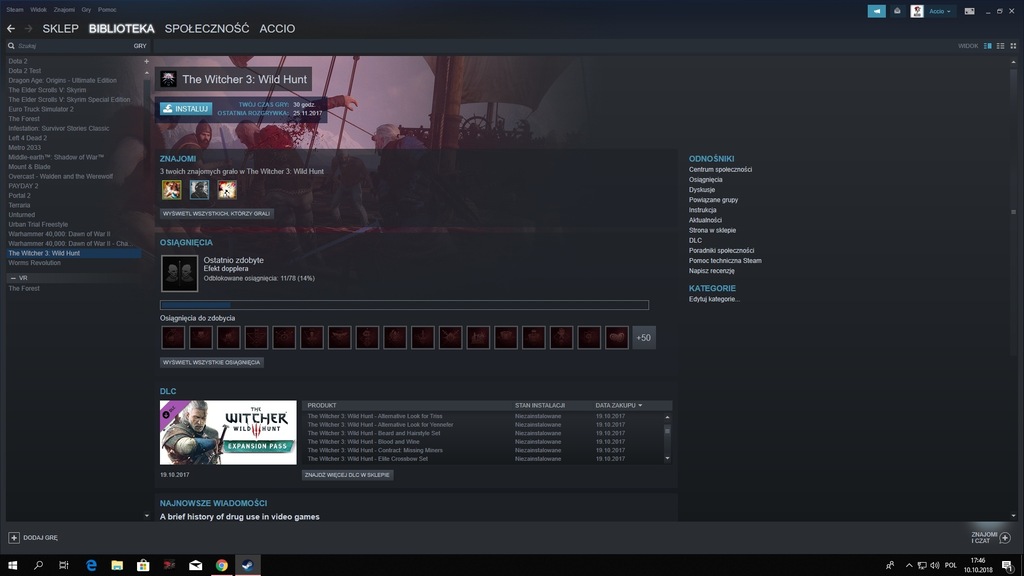Launch Microsoft Edge from taskbar
Screen dimensions: 1024x576
pos(91,566)
